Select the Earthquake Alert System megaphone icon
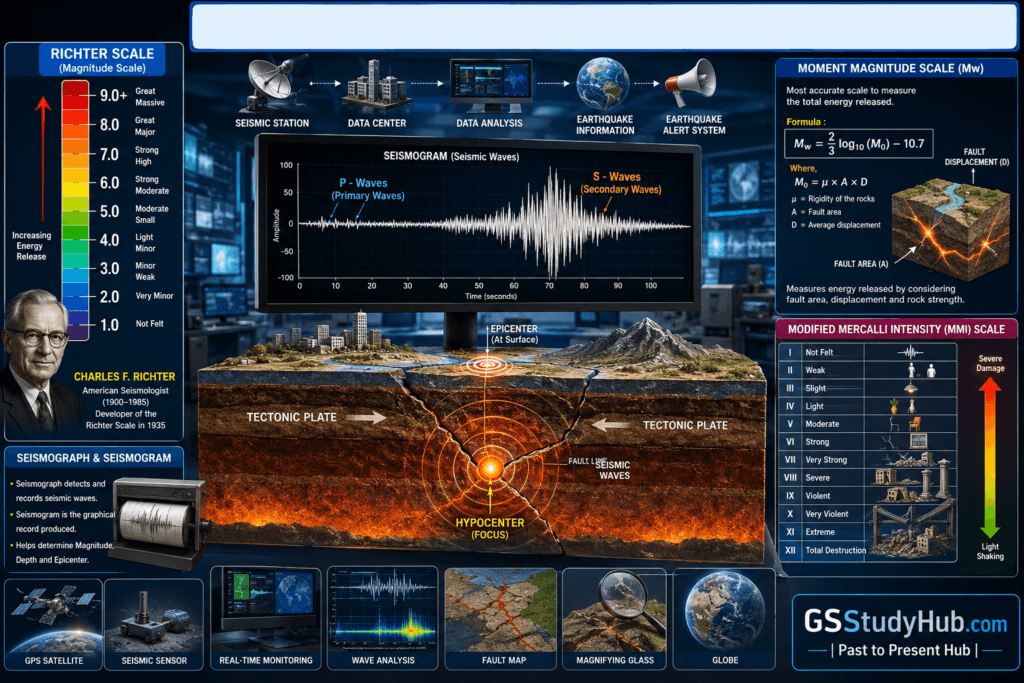 coord(691,82)
